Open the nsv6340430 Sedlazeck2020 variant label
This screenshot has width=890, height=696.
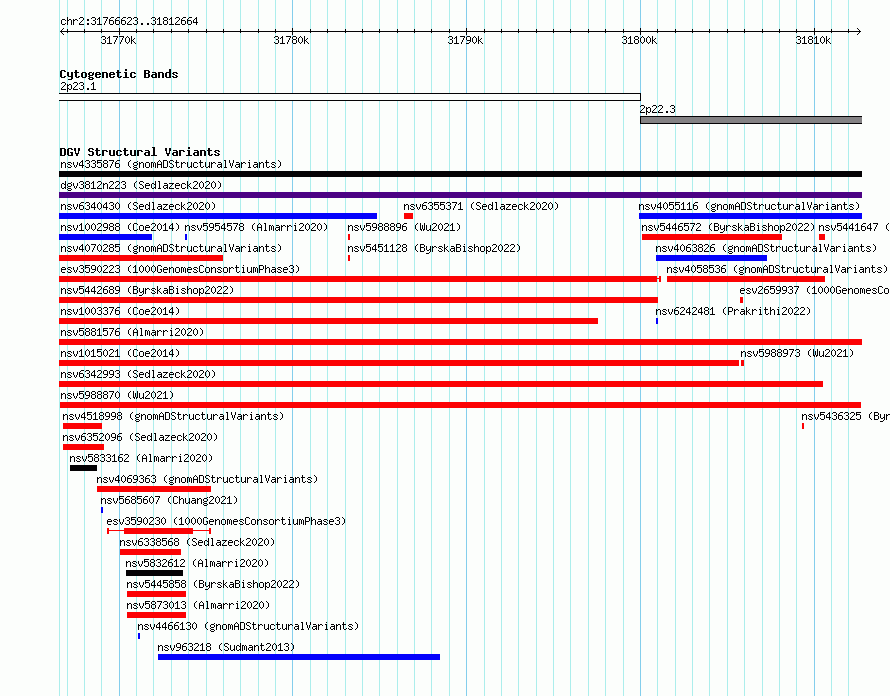click(138, 206)
